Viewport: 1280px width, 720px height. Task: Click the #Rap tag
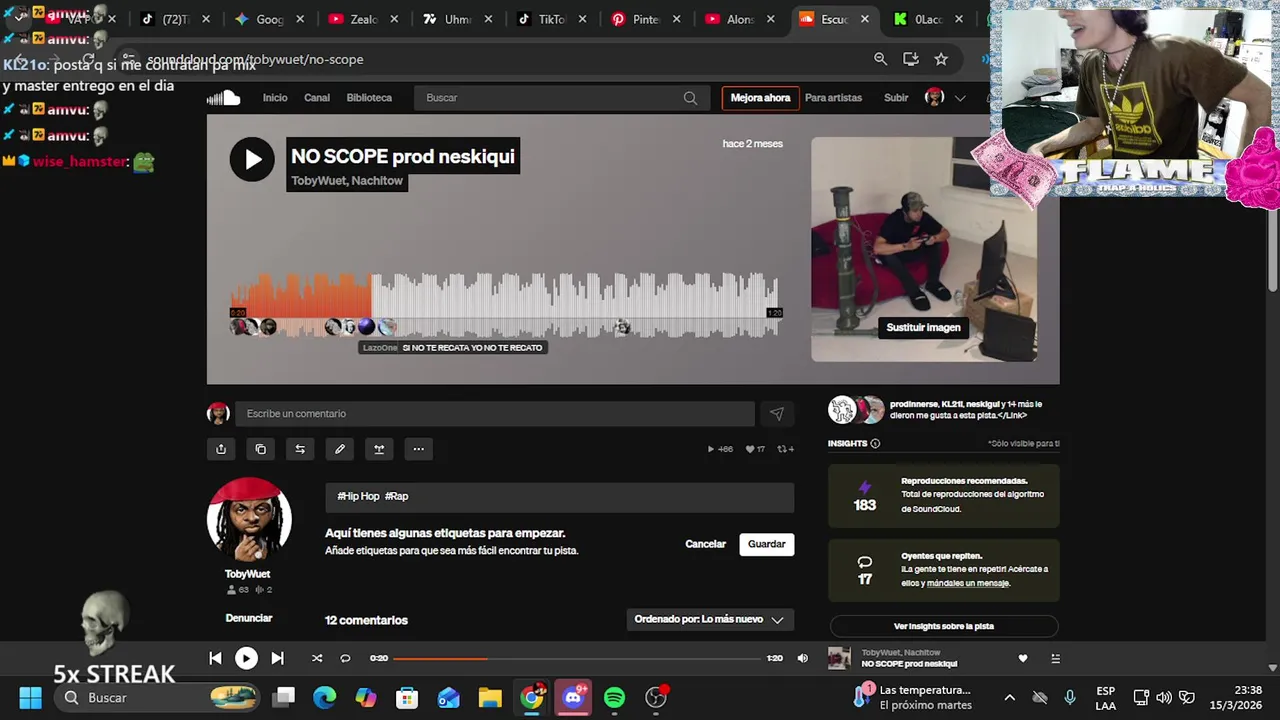tap(397, 496)
